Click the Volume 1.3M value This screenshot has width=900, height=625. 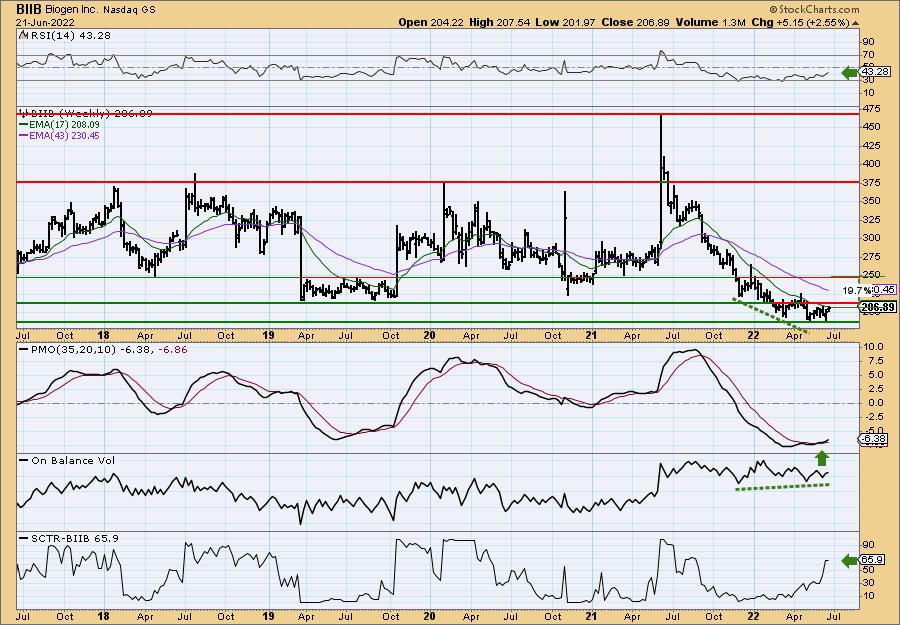[x=711, y=22]
